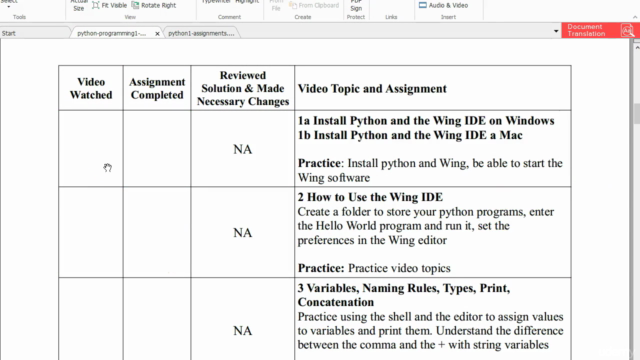Image resolution: width=640 pixels, height=360 pixels.
Task: Open the Audio & Video insert tool
Action: tap(443, 5)
